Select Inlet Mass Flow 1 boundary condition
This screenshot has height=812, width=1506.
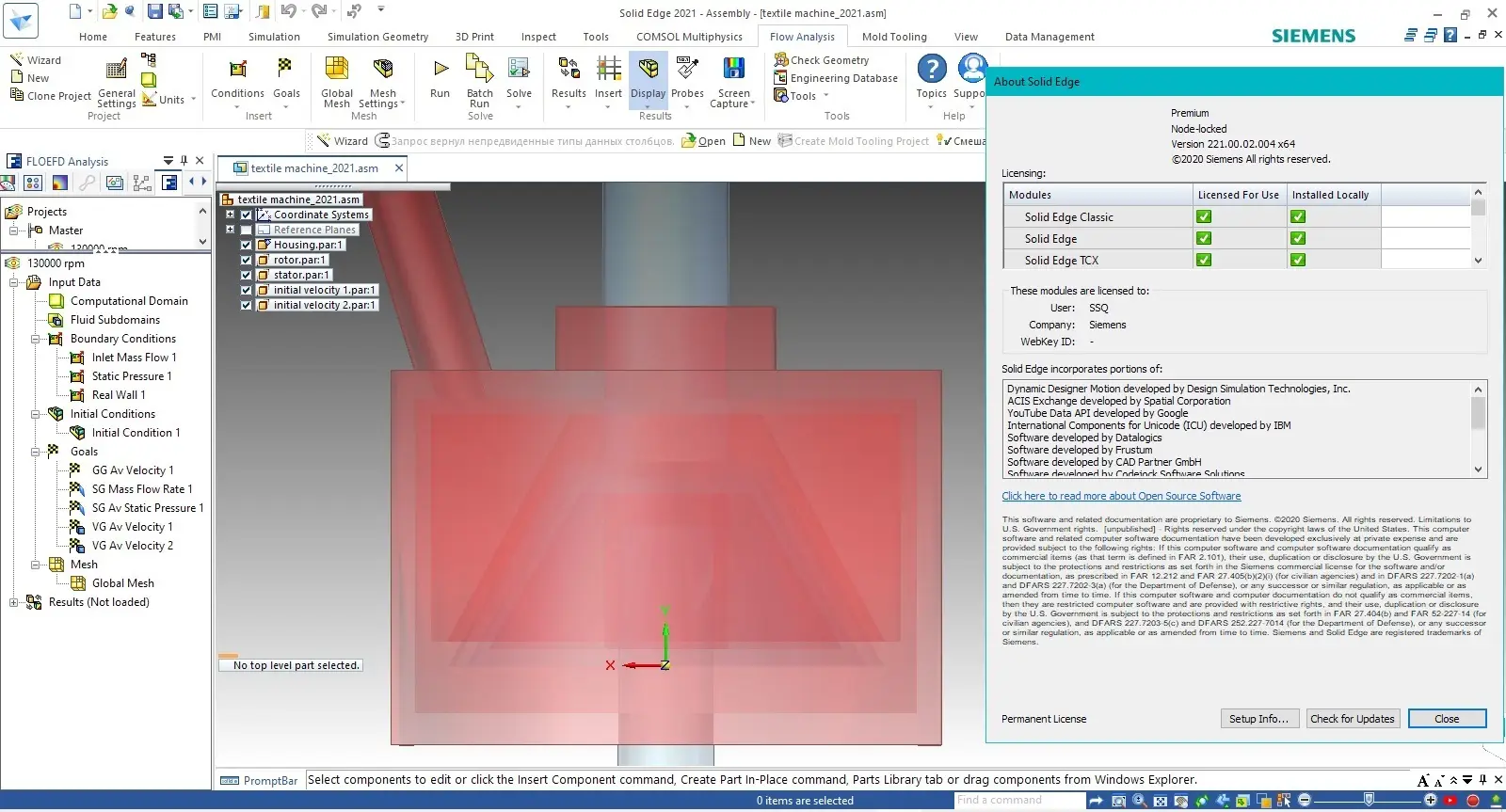click(134, 358)
